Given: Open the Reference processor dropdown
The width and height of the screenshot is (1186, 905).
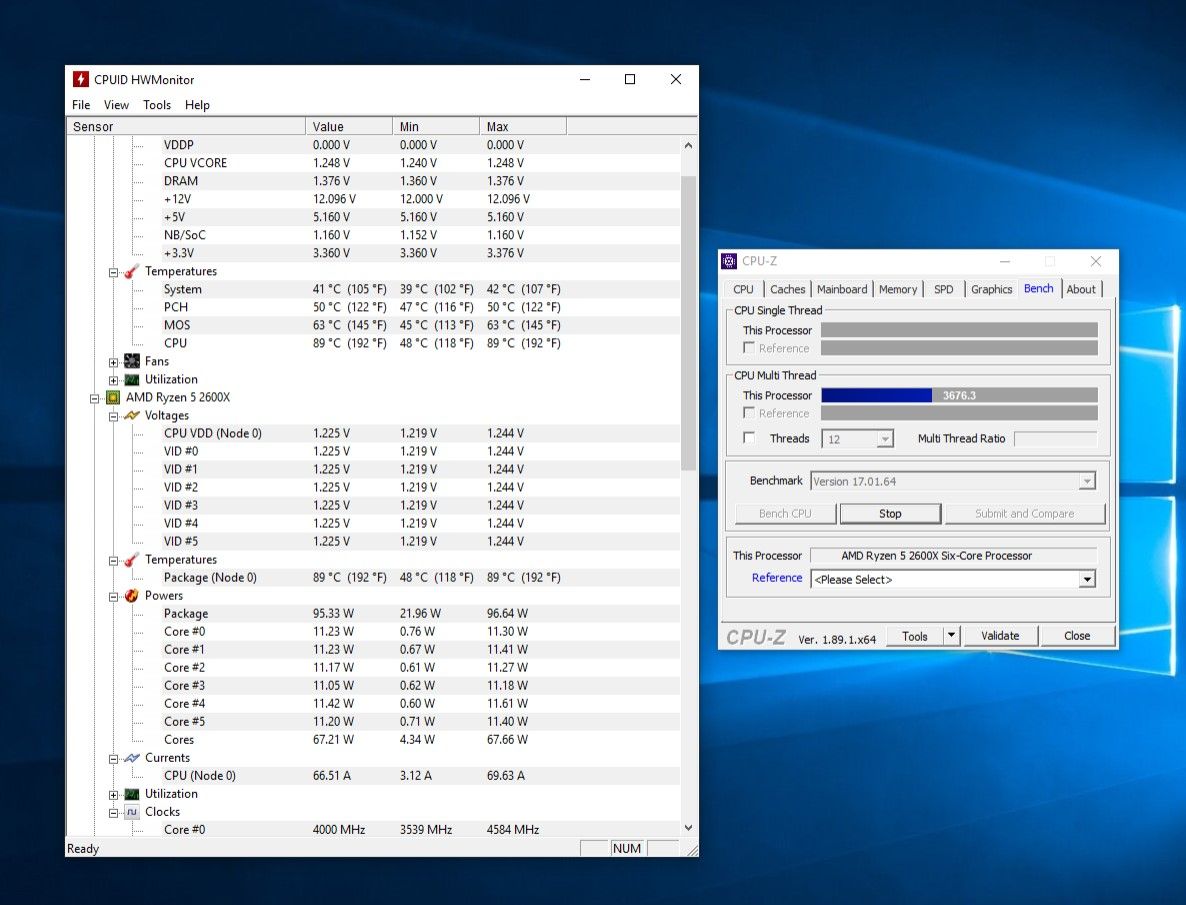Looking at the screenshot, I should 1086,580.
